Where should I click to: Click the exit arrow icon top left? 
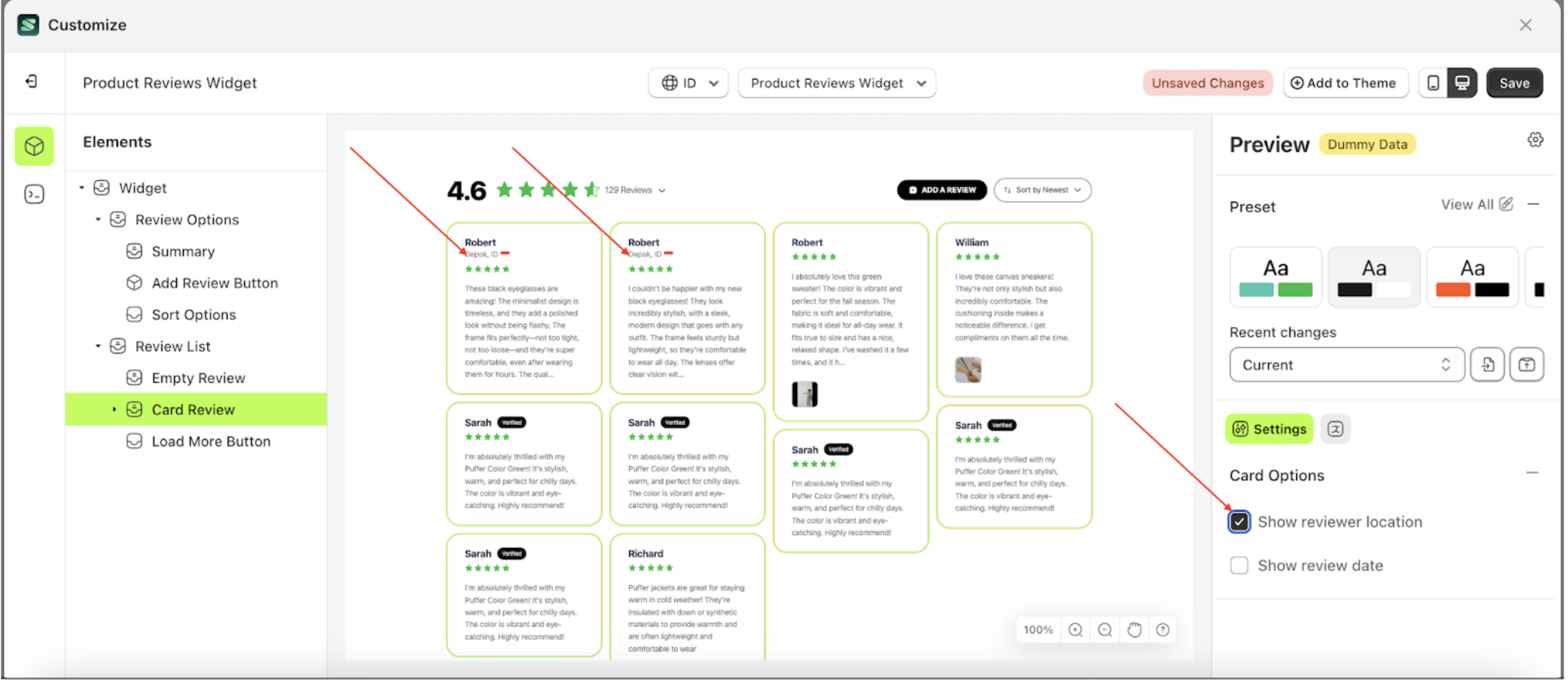[x=31, y=81]
